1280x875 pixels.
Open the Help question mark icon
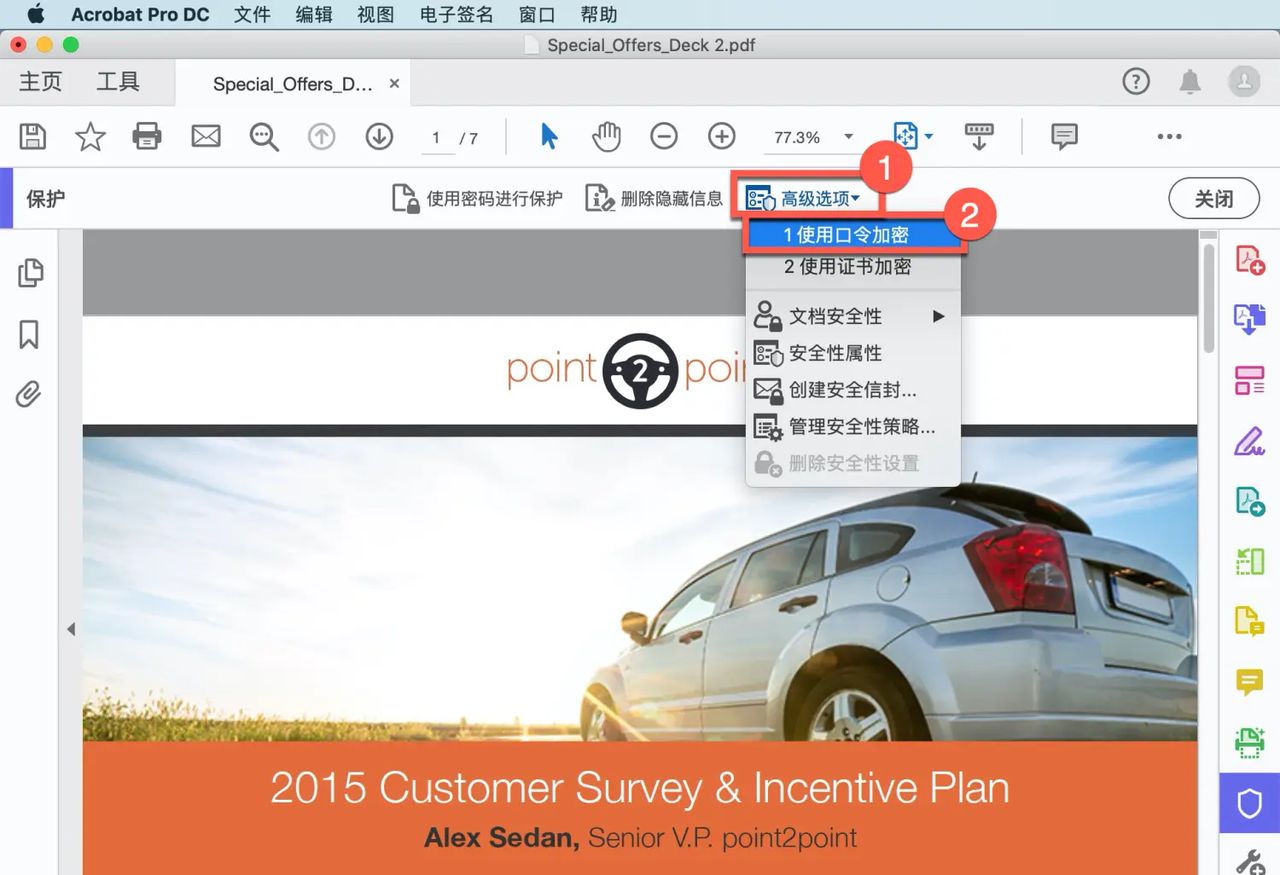[1136, 82]
